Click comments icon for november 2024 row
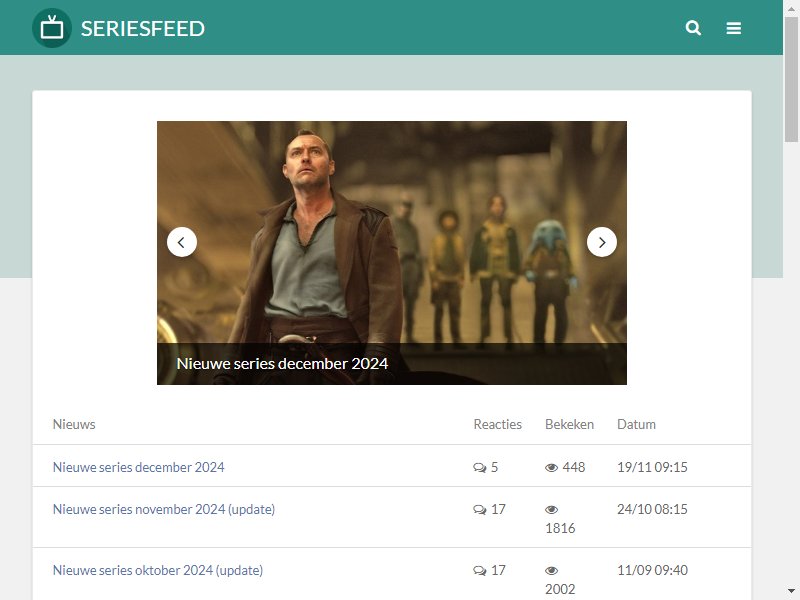Viewport: 800px width, 600px height. 480,510
